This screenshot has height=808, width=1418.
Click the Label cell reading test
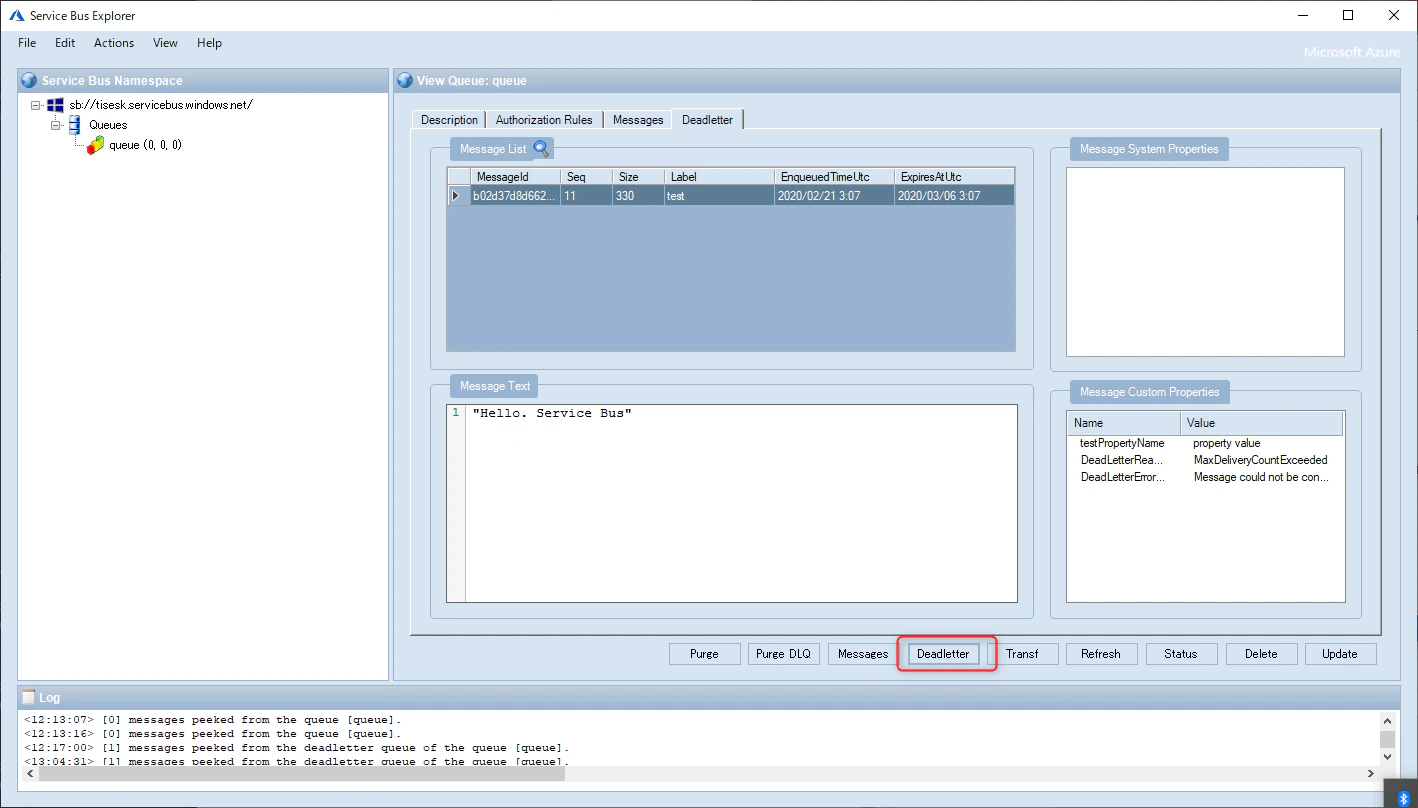click(x=719, y=196)
